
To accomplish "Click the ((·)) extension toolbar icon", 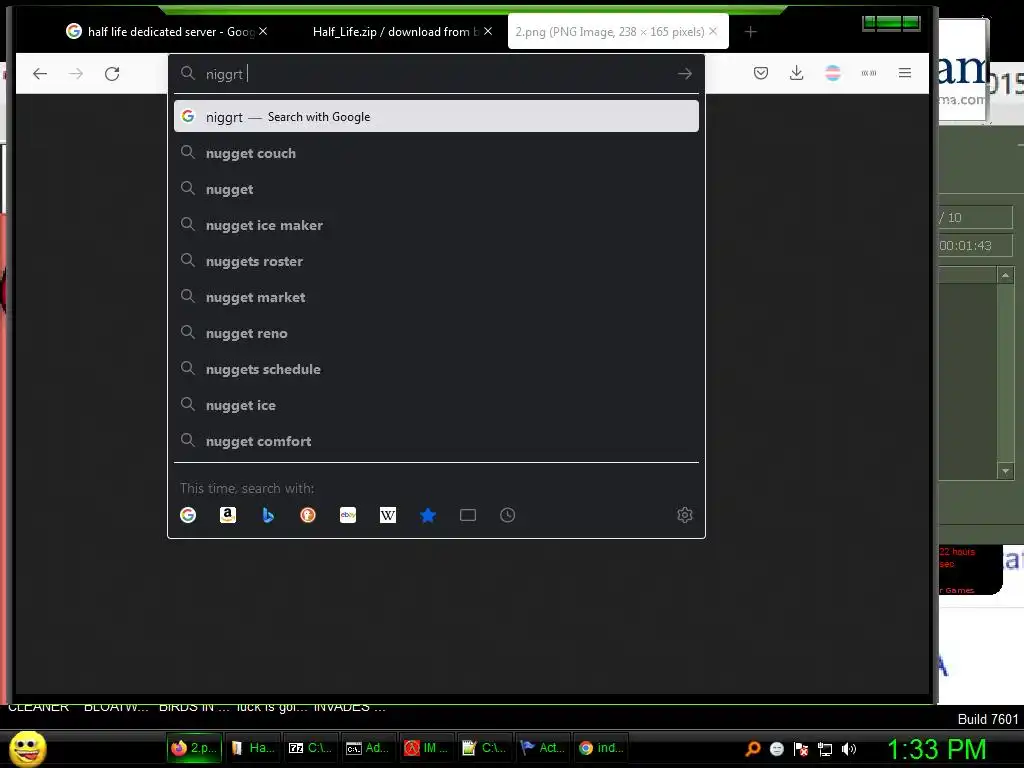I will pyautogui.click(x=869, y=73).
